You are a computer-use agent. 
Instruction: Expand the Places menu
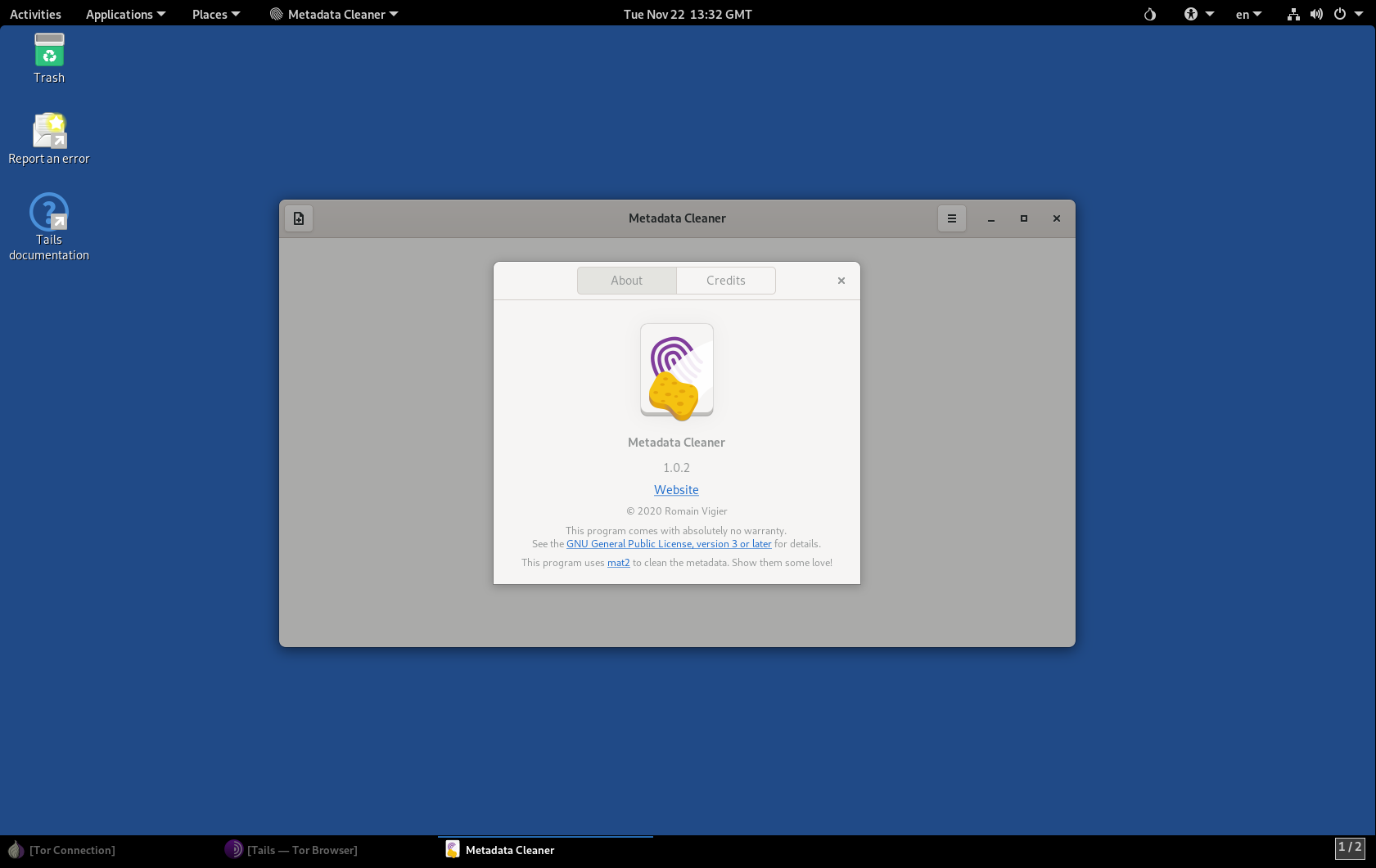(x=216, y=14)
